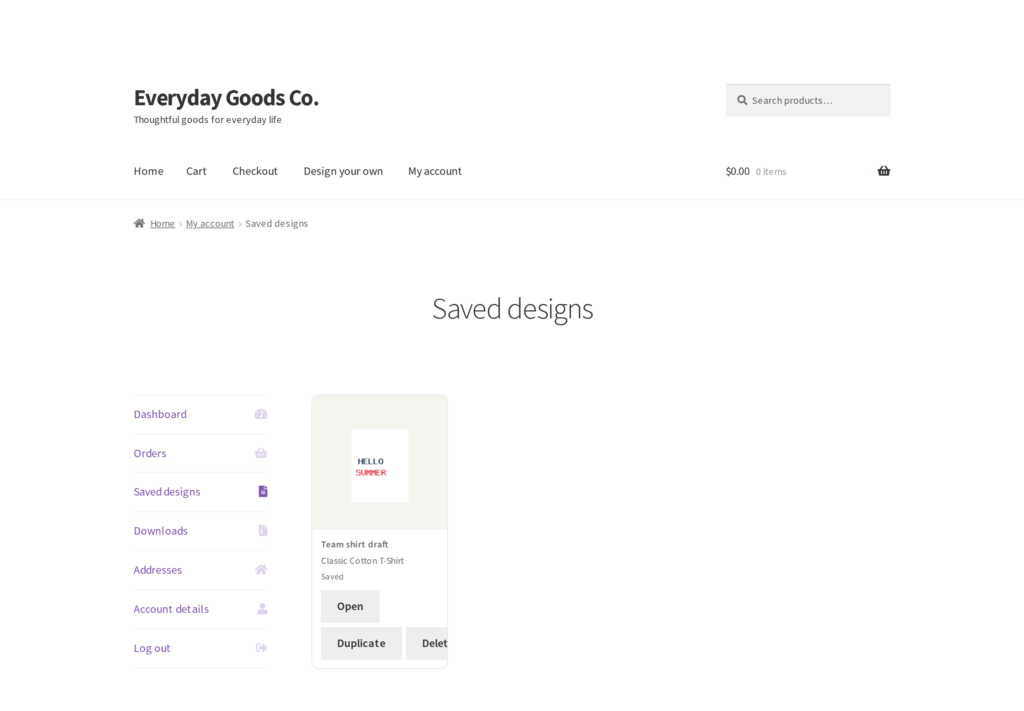Screen dimensions: 1024x711
Task: Delete the Team shirt draft design
Action: coord(427,643)
